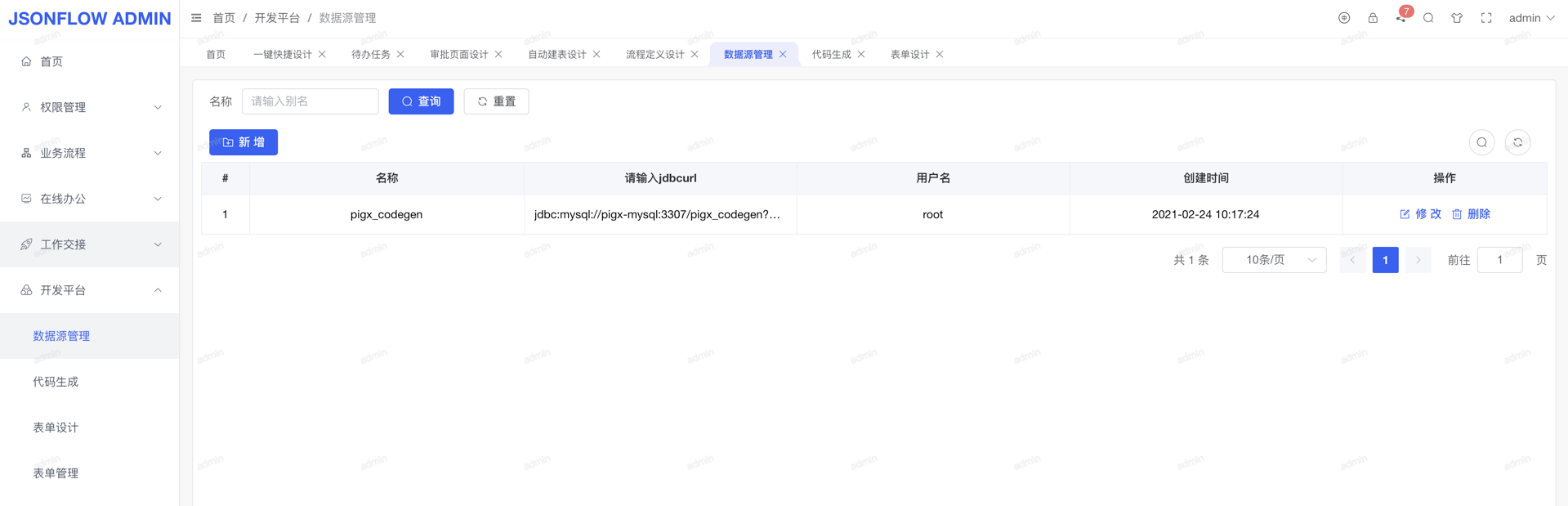
Task: Open the 10条/页 page size dropdown
Action: point(1274,260)
